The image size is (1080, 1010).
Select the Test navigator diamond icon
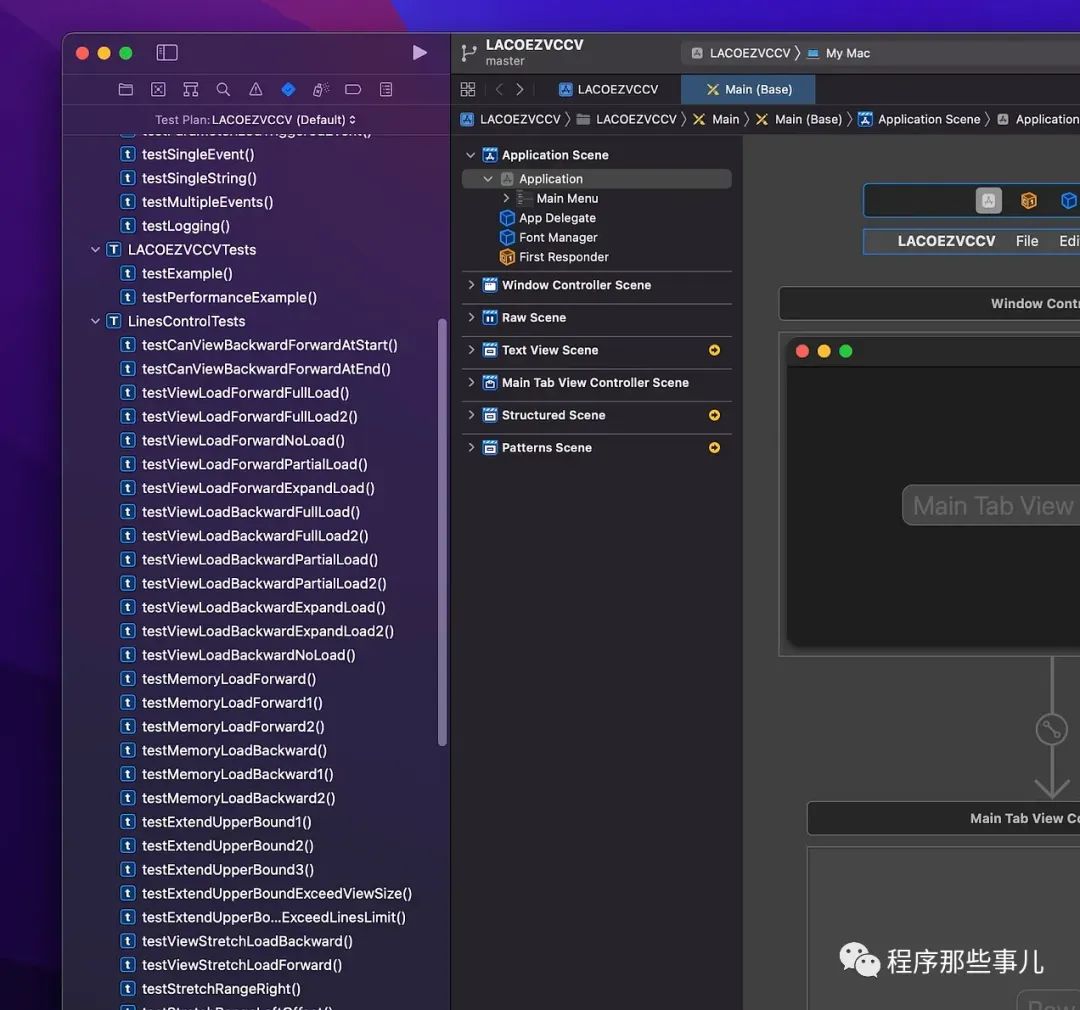point(289,90)
